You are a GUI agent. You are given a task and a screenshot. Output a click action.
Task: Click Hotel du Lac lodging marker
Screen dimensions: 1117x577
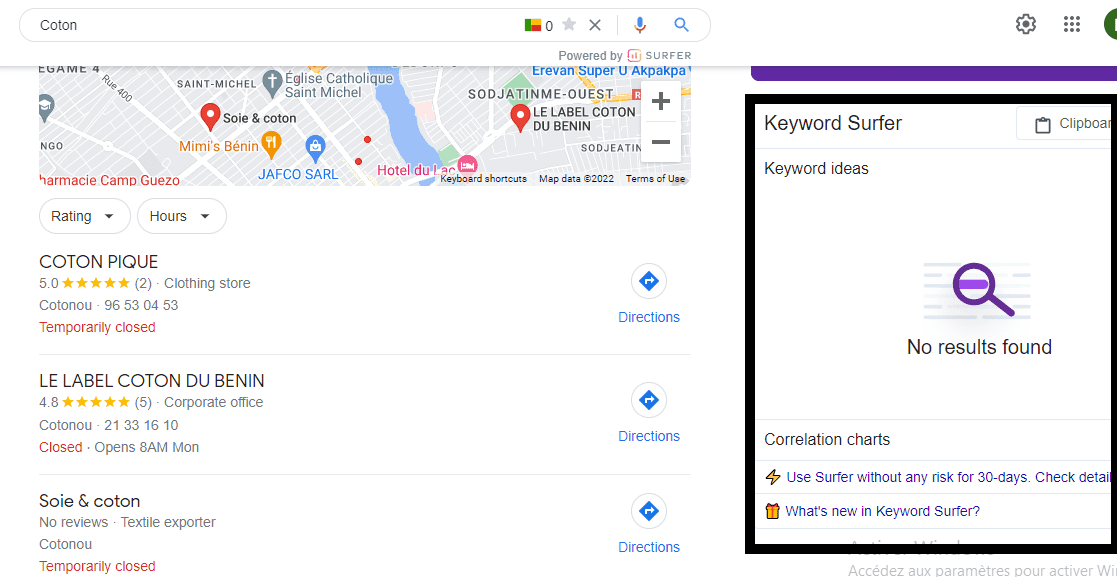coord(467,165)
